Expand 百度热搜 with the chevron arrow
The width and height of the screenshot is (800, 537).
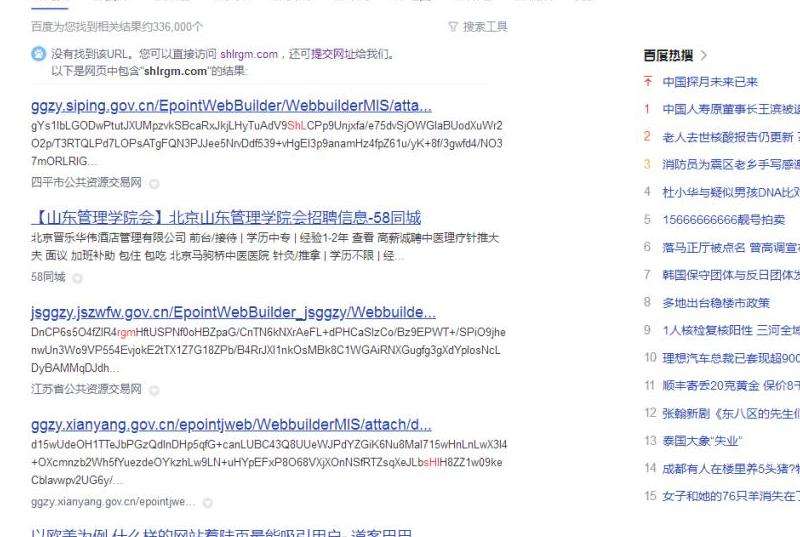(704, 56)
